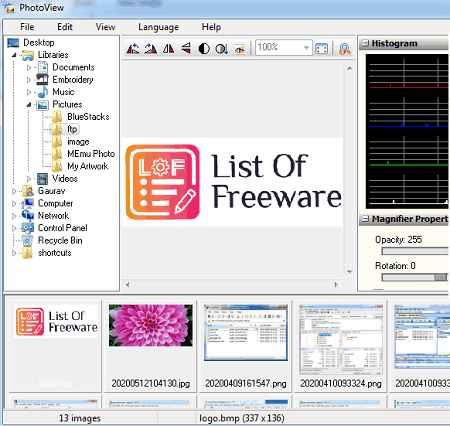Open the BlueStacks folder
Screen dimensions: 450x426
coord(88,117)
